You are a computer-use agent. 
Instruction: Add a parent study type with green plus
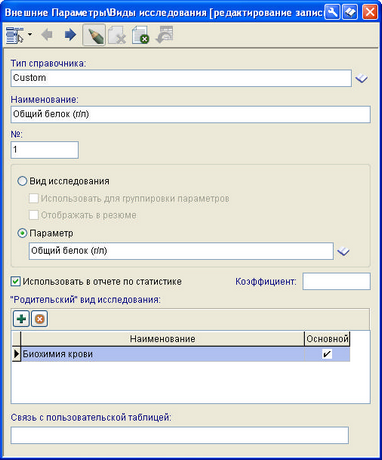coord(21,319)
